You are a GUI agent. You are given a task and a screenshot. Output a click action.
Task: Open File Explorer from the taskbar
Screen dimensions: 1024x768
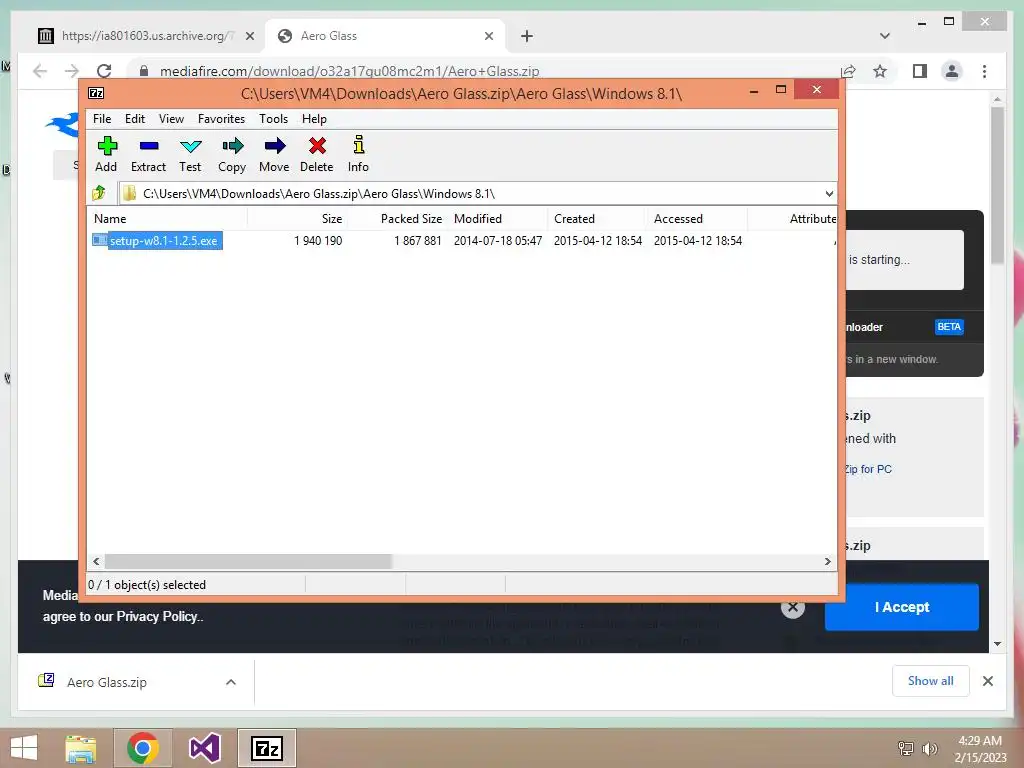[81, 748]
